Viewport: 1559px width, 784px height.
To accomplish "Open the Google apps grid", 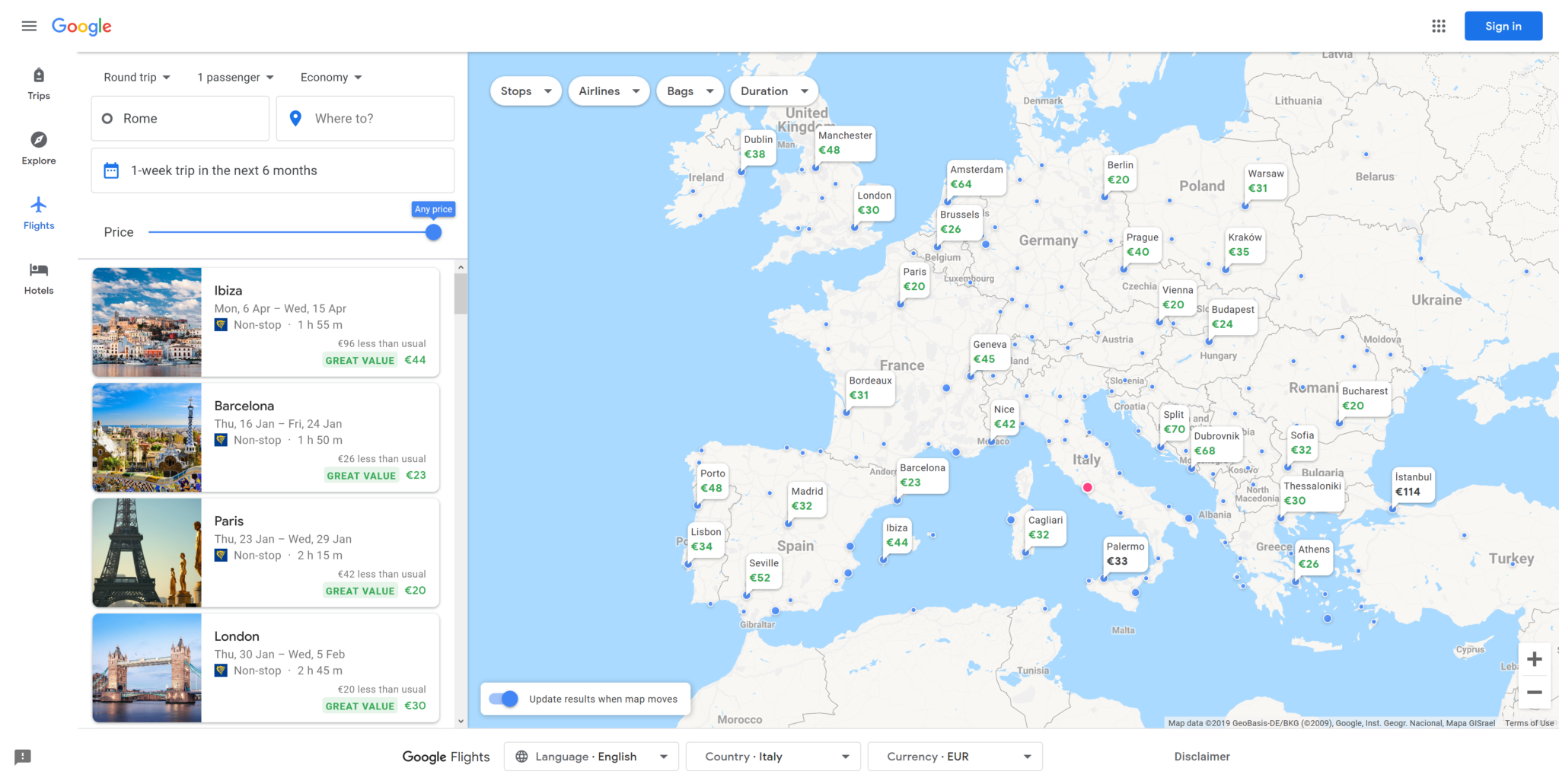I will (1438, 26).
